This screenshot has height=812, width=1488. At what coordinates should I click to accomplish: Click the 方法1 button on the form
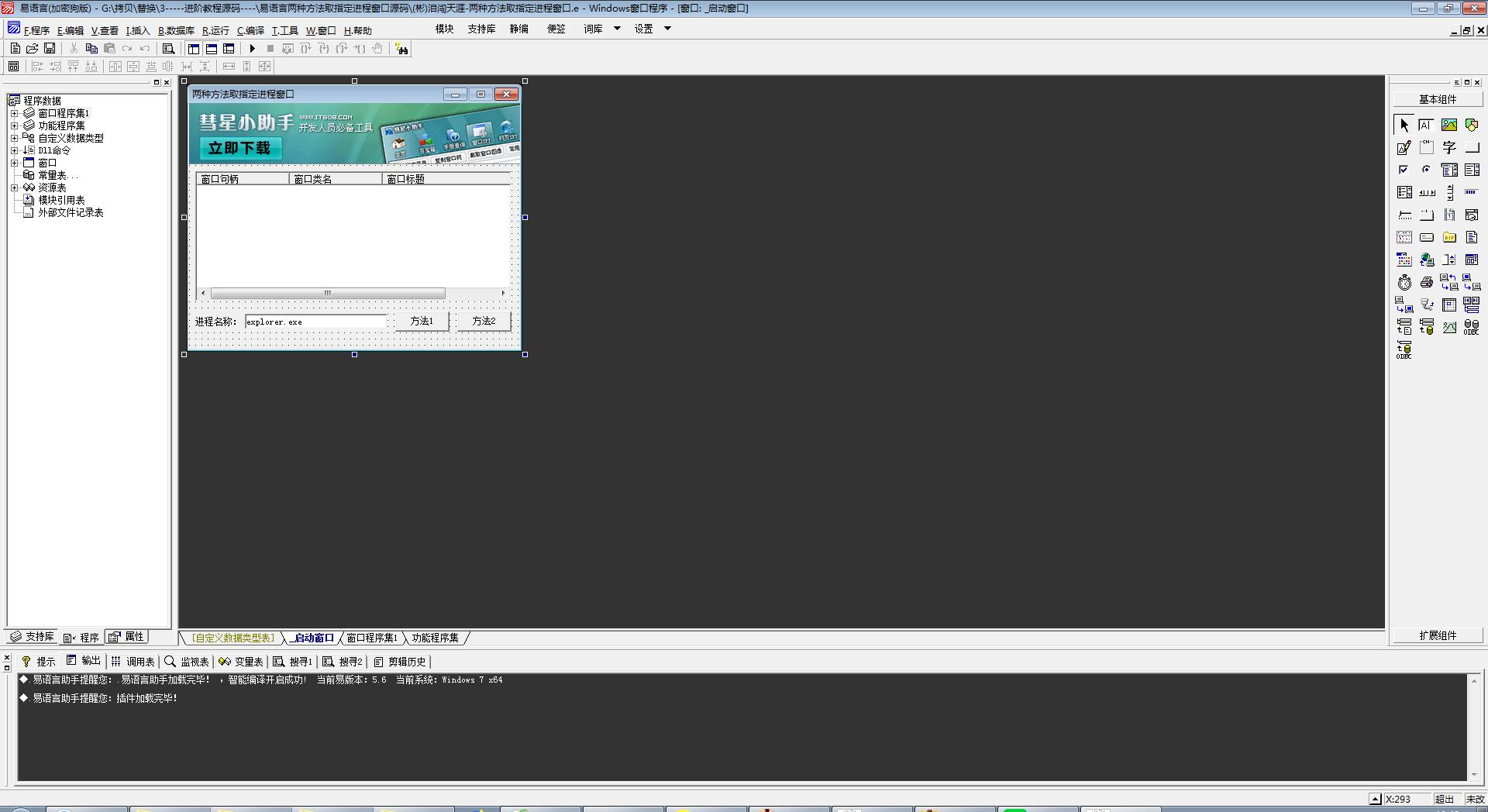click(422, 321)
